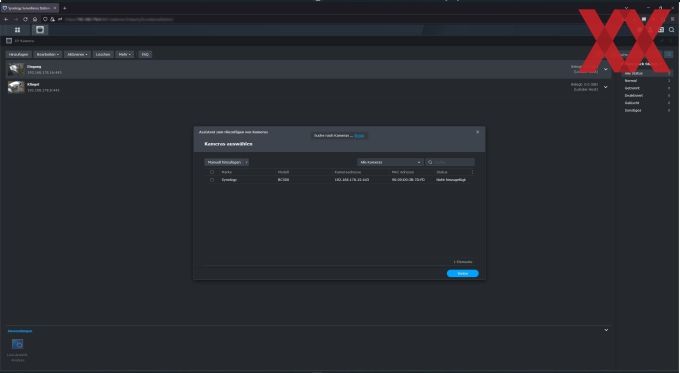This screenshot has height=373, width=680.
Task: Collapse the bottom related applications panel
Action: pyautogui.click(x=606, y=330)
